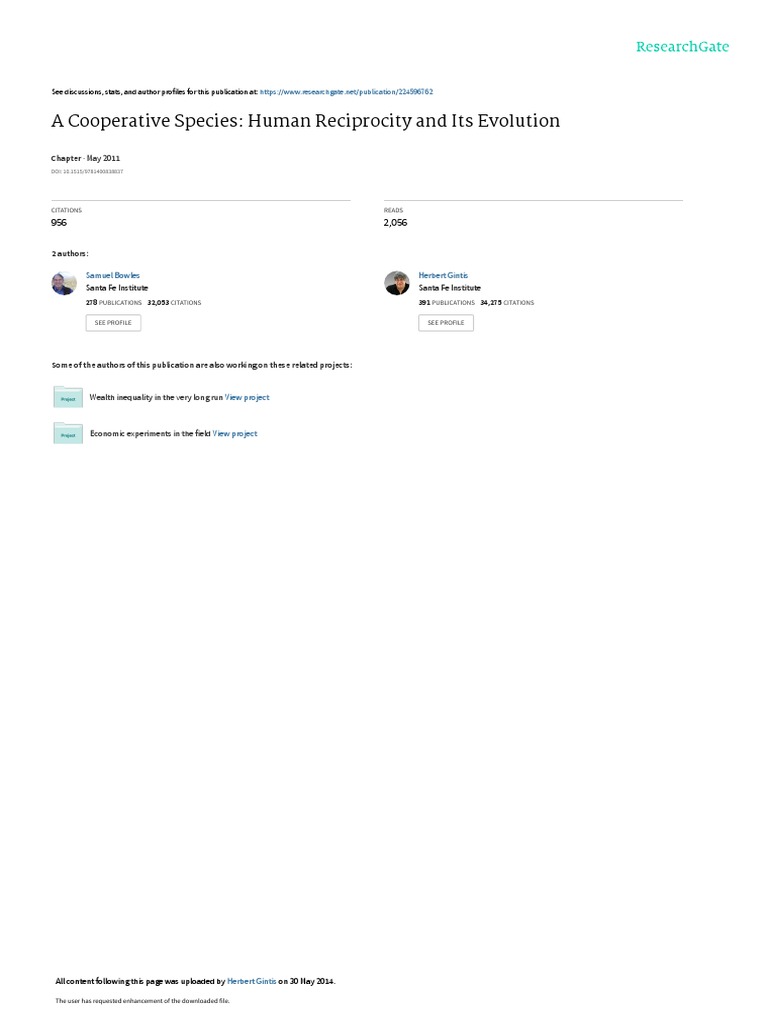Click the ResearchGate logo
This screenshot has width=768, height=1024.
click(682, 47)
